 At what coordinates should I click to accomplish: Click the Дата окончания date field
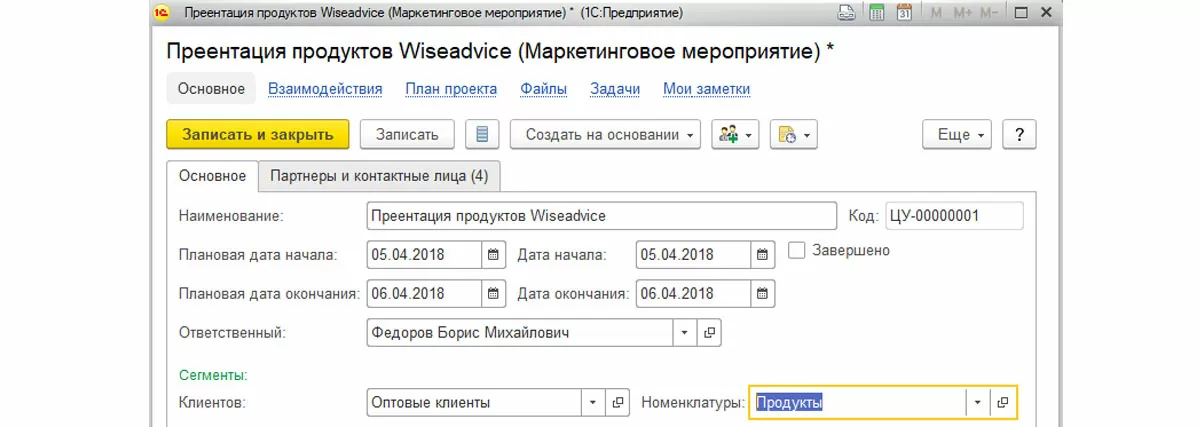click(693, 294)
